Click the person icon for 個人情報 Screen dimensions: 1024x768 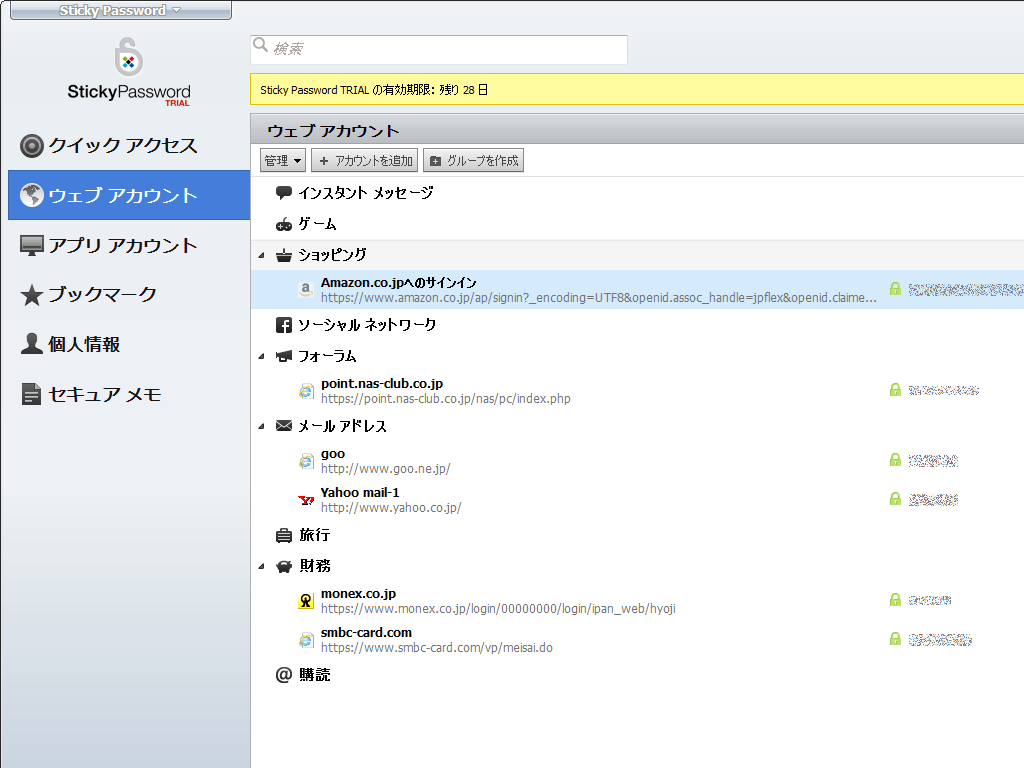click(31, 344)
